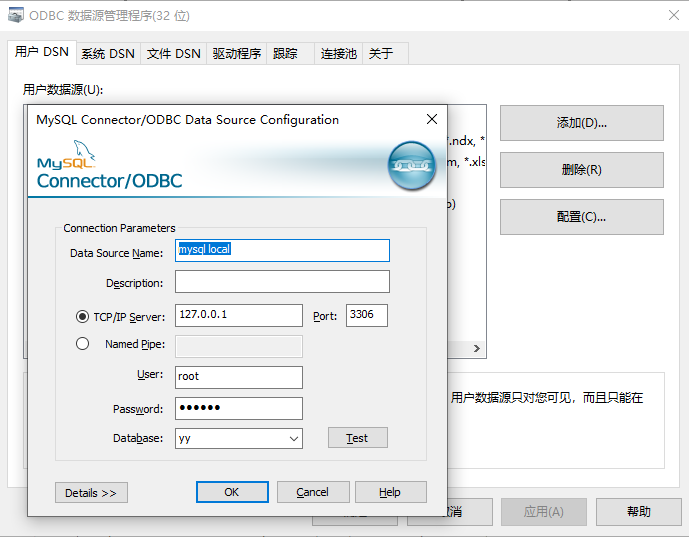Open the Database dropdown list
The width and height of the screenshot is (689, 537).
click(294, 439)
